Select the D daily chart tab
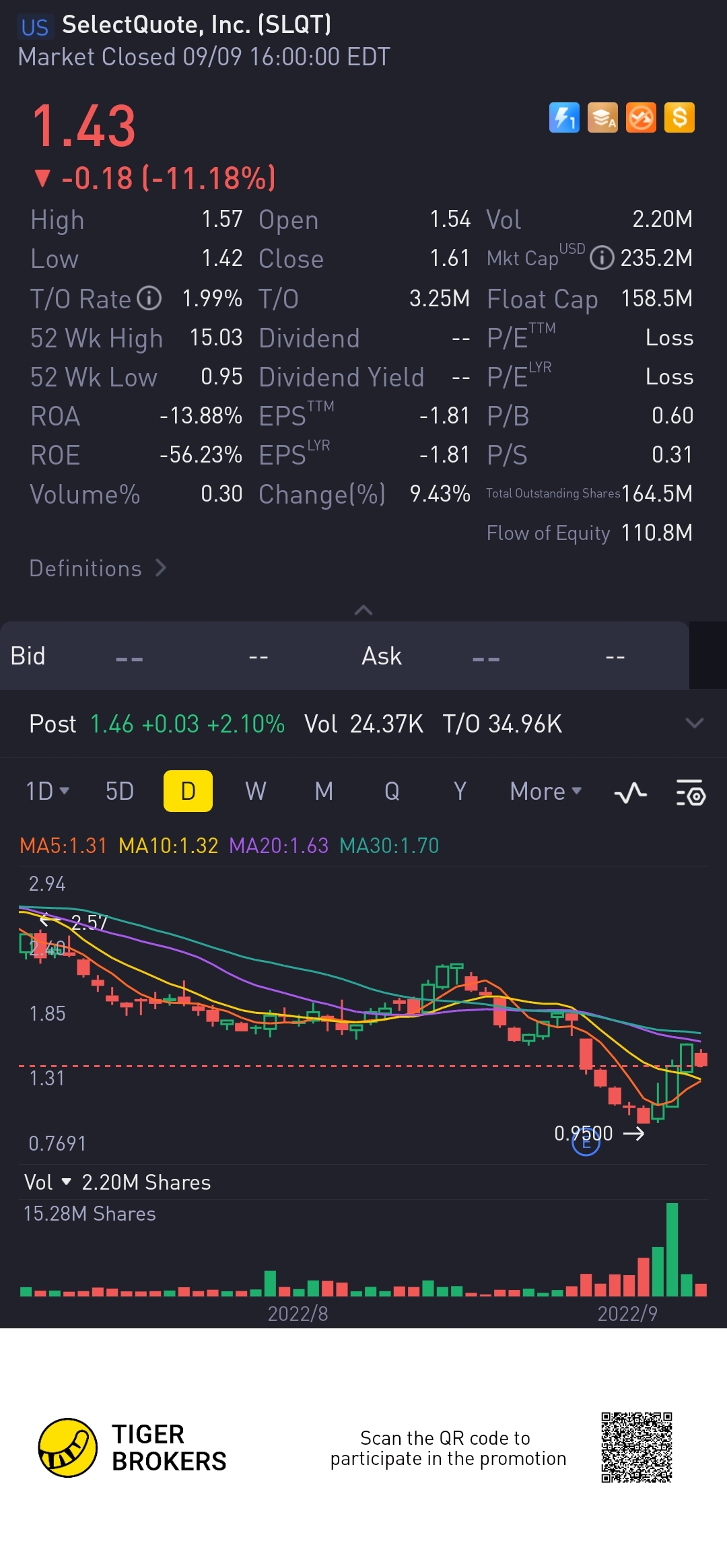 [x=188, y=791]
